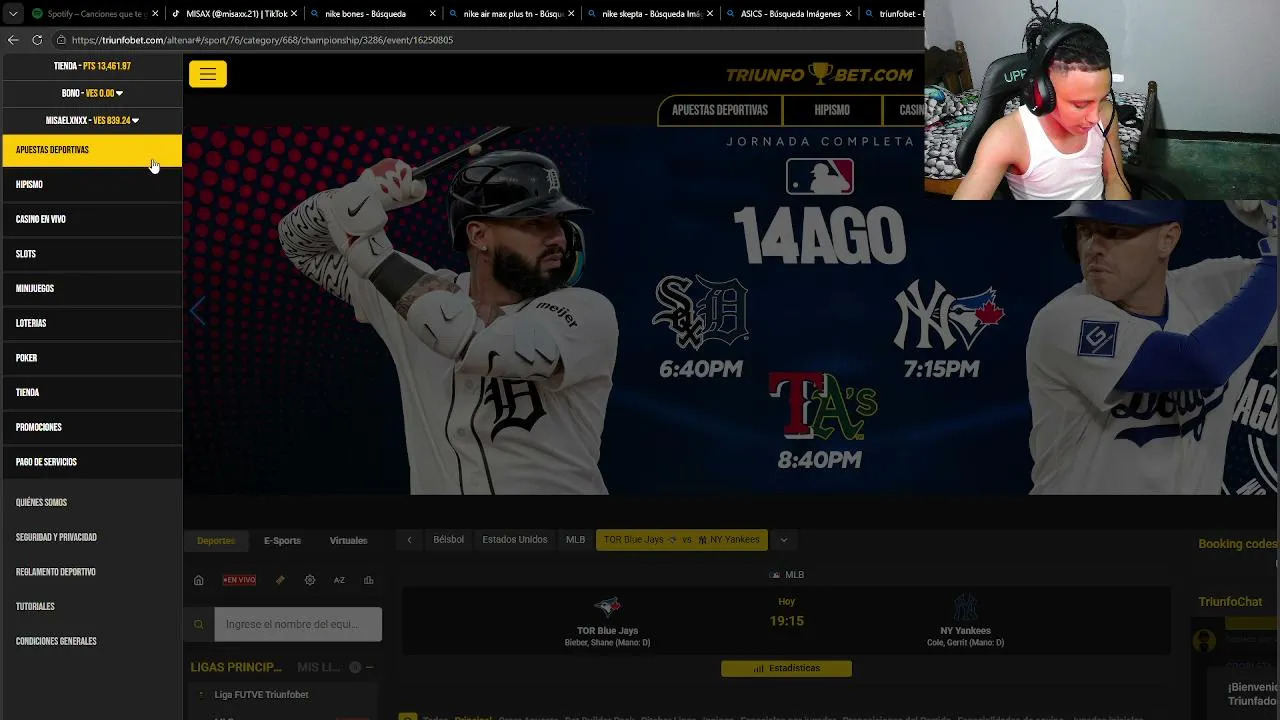
Task: Expand the event selector dropdown arrow
Action: pos(784,540)
